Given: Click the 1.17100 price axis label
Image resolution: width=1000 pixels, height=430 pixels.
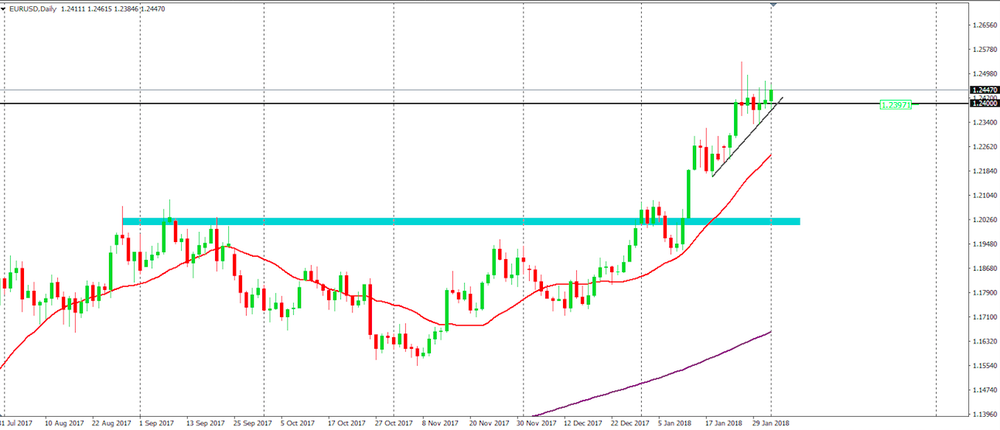Looking at the screenshot, I should tap(985, 317).
